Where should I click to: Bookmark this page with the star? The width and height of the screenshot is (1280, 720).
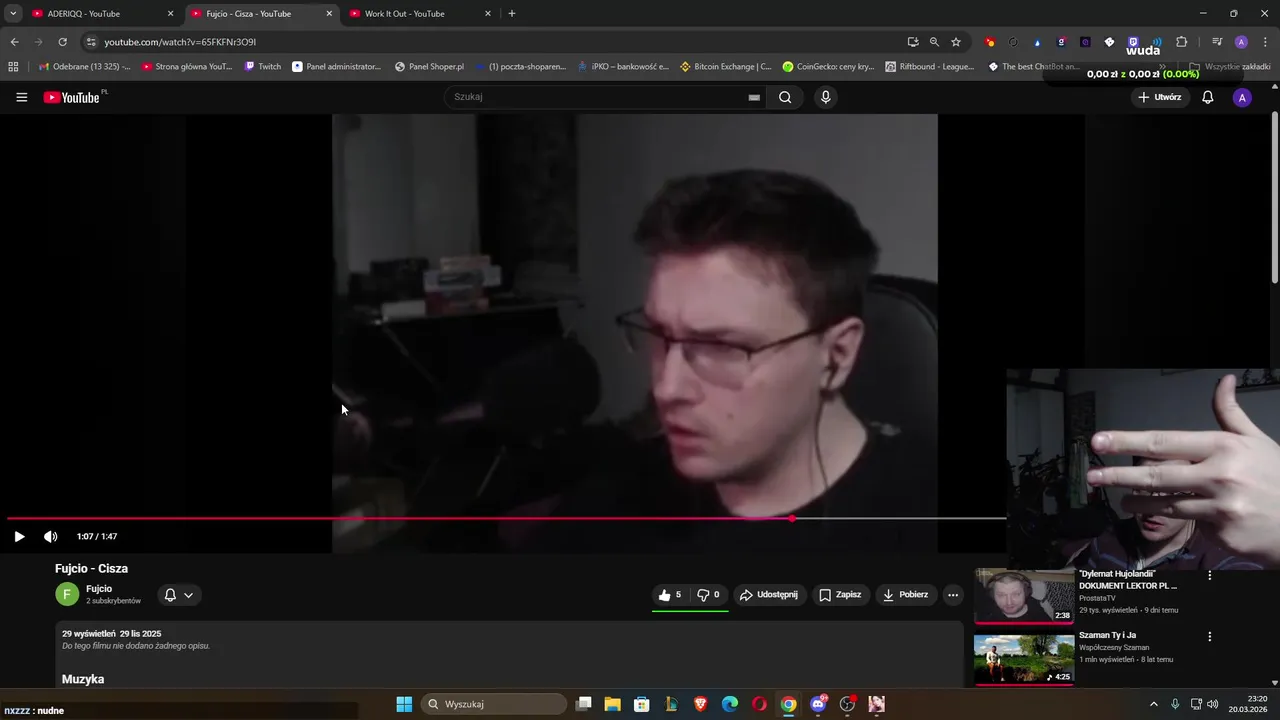956,42
